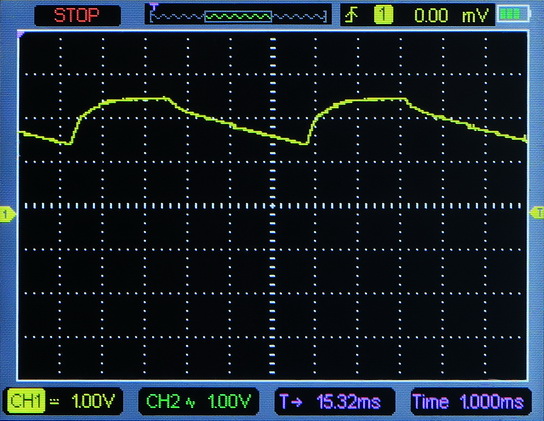Select the CH2 1.00V scale value

229,402
